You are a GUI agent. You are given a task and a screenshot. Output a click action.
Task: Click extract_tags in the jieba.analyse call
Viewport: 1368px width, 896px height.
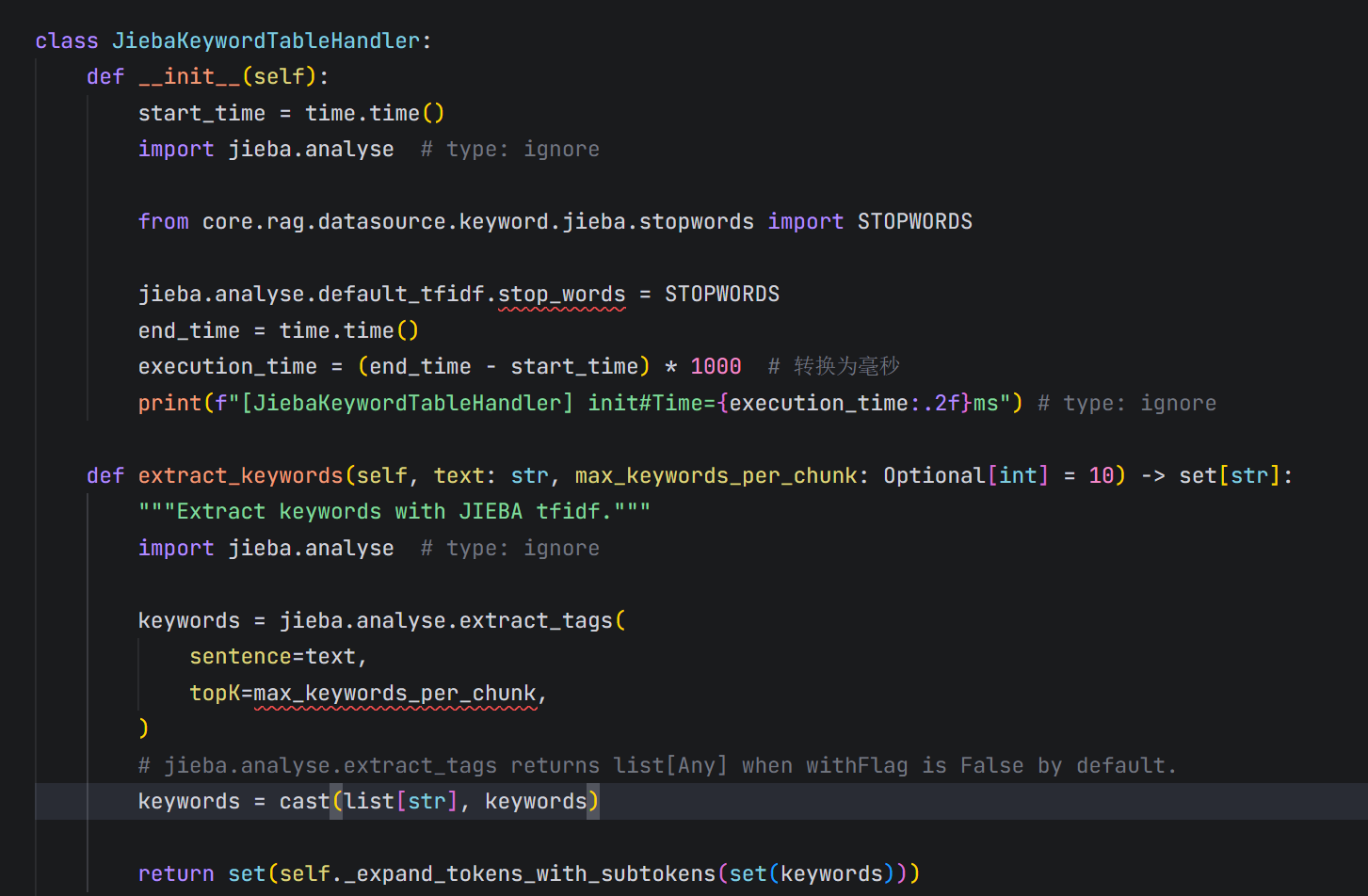point(536,620)
